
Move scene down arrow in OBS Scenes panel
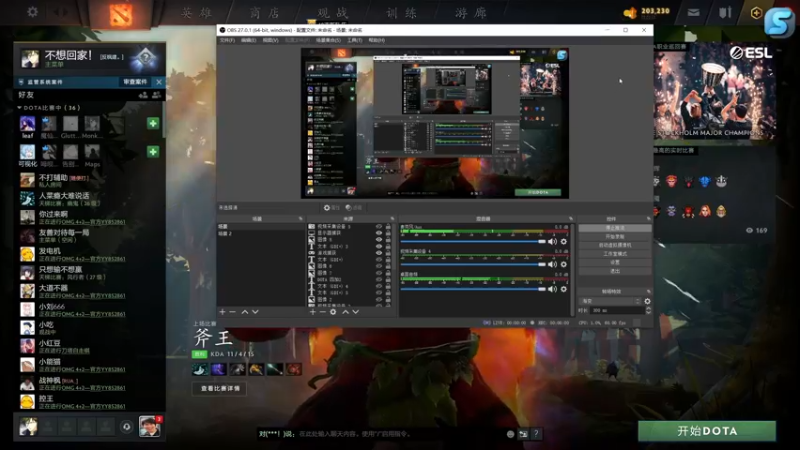pyautogui.click(x=255, y=312)
